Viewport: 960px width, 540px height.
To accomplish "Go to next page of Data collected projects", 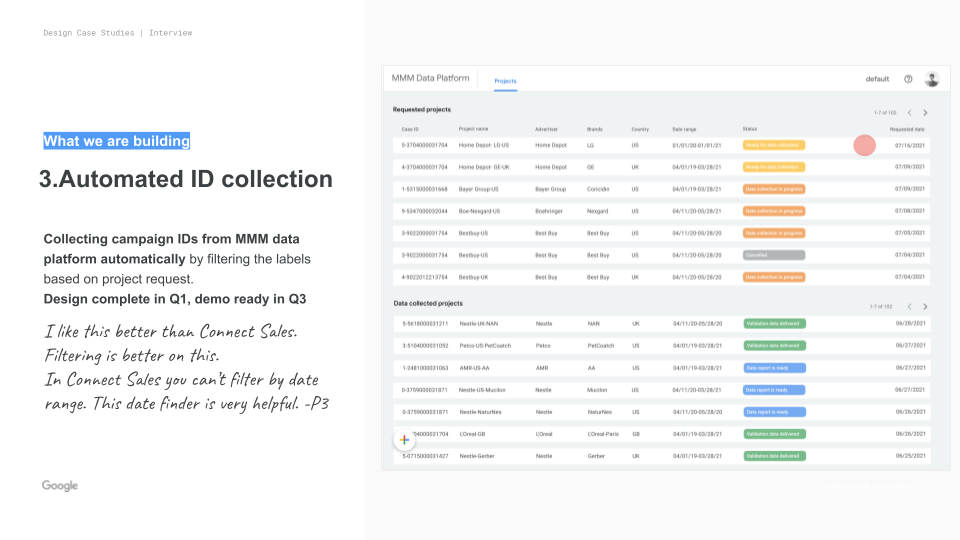I will pyautogui.click(x=925, y=306).
